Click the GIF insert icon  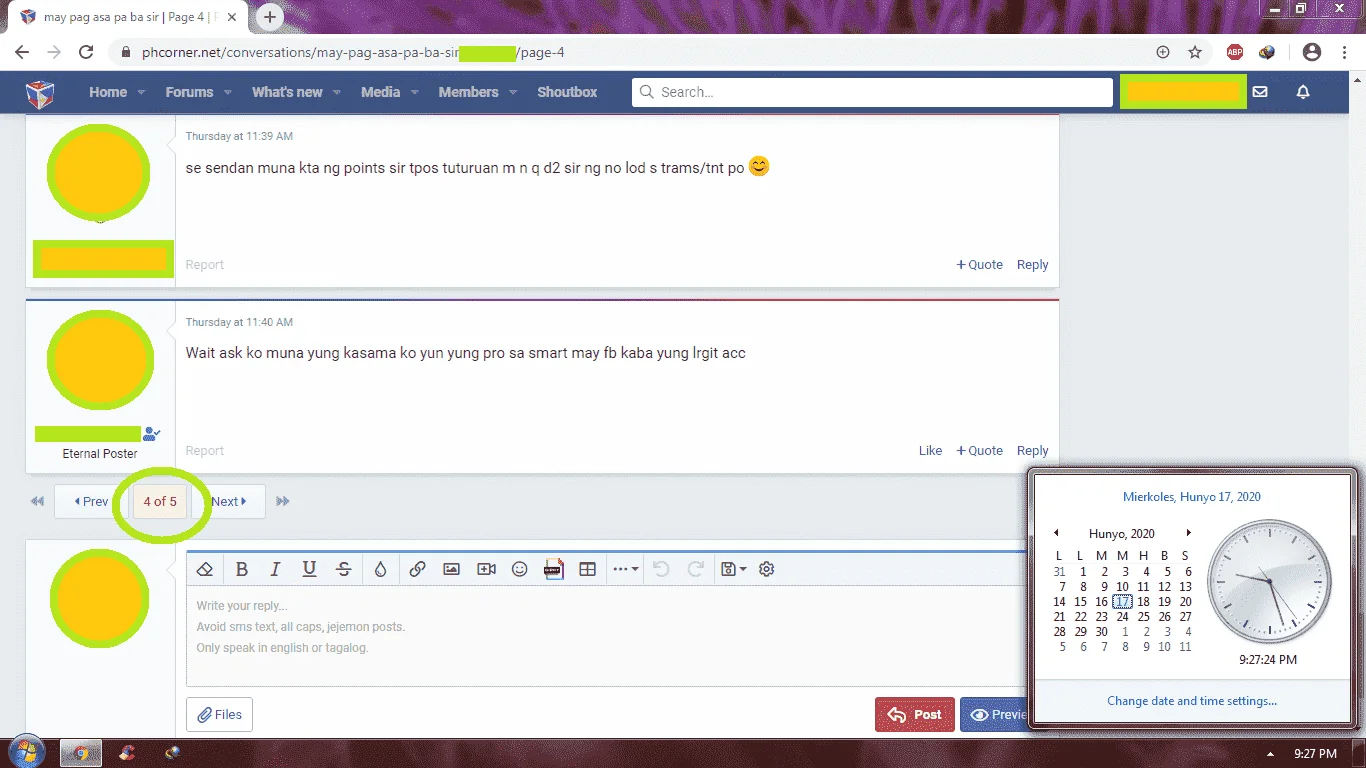tap(553, 569)
